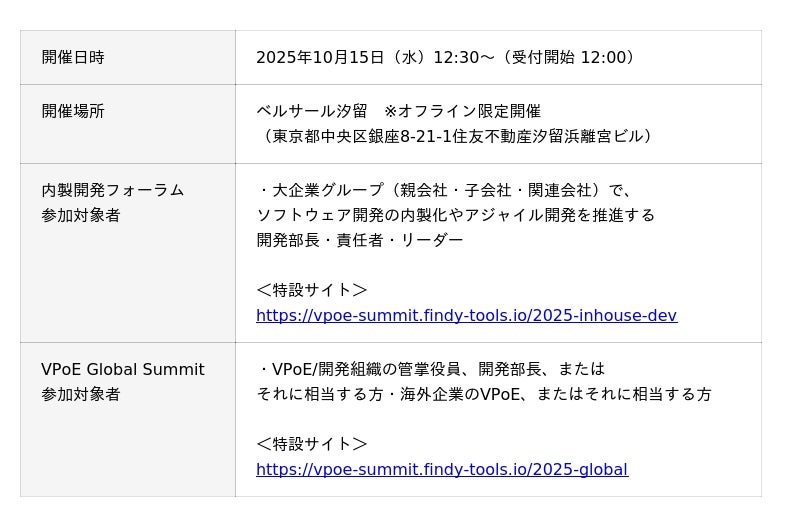Click the 大企業グループ bullet line

pos(445,190)
